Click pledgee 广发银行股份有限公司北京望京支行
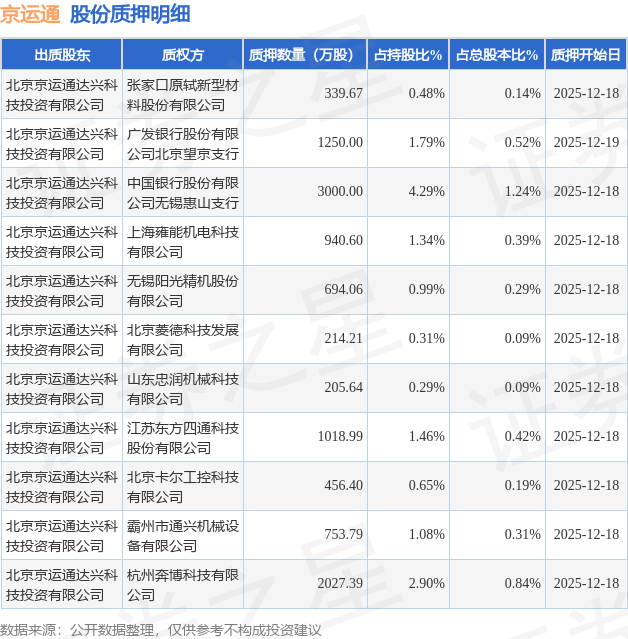628x639 pixels. (x=183, y=144)
